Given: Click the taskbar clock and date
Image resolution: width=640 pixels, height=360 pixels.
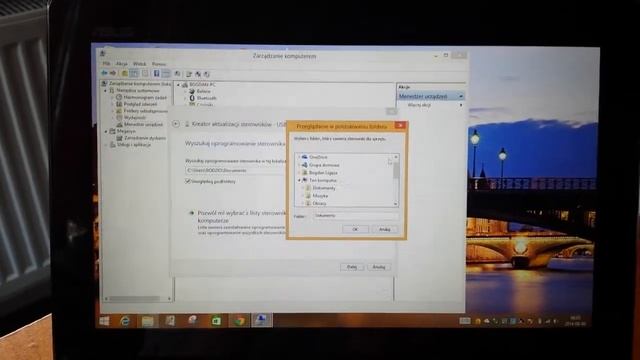Looking at the screenshot, I should coord(576,320).
